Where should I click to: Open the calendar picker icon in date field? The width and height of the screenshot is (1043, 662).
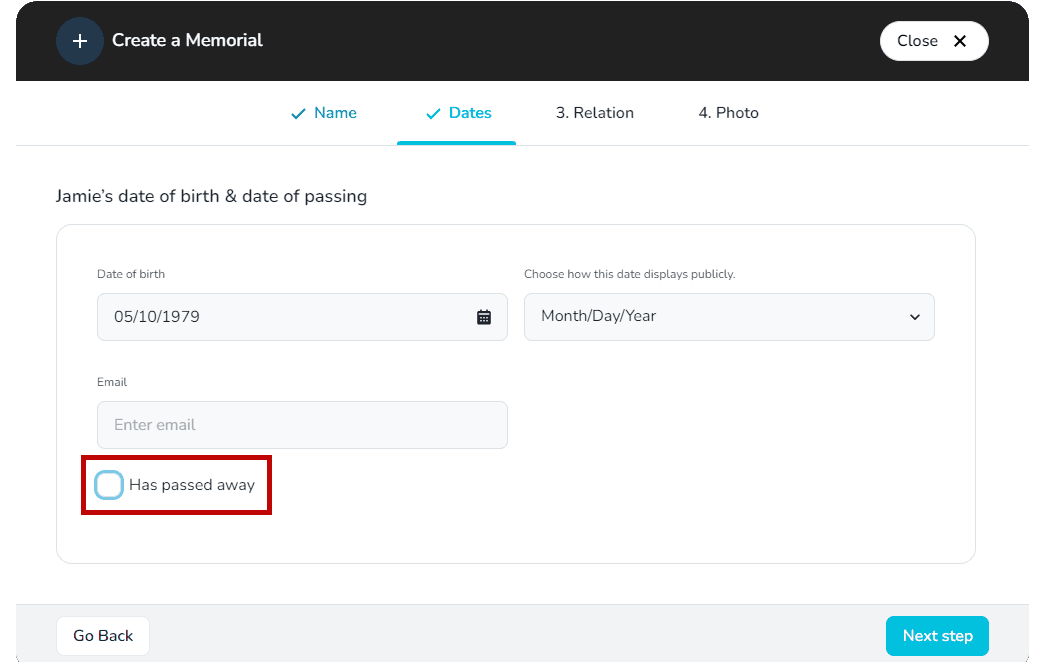485,316
